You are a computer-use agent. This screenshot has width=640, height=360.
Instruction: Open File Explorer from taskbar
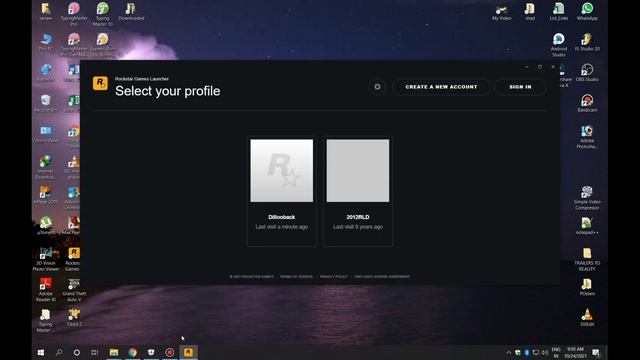click(114, 352)
